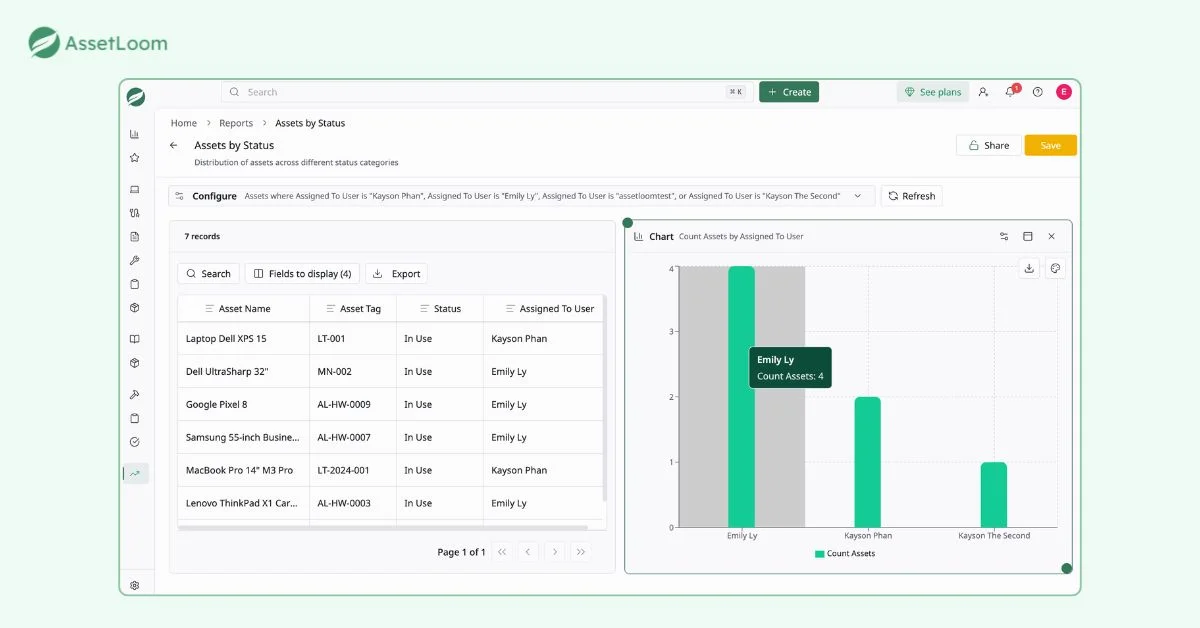Download the chart image
1200x628 pixels.
pos(1029,268)
